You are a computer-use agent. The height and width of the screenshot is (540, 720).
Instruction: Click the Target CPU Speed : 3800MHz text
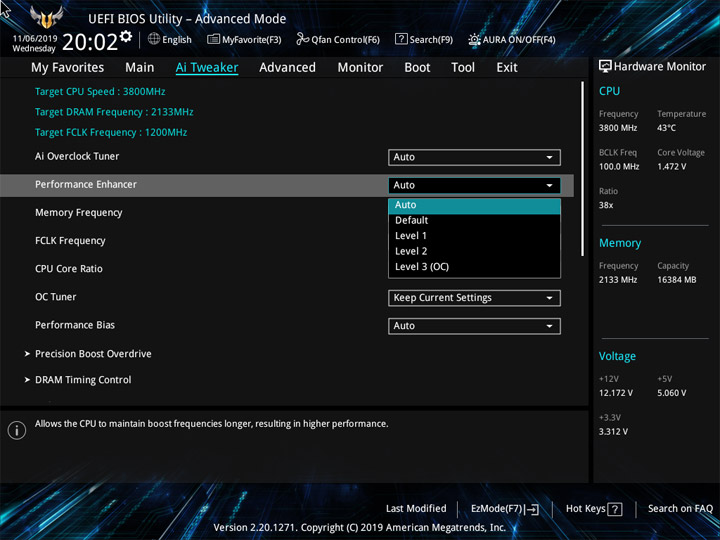click(100, 91)
